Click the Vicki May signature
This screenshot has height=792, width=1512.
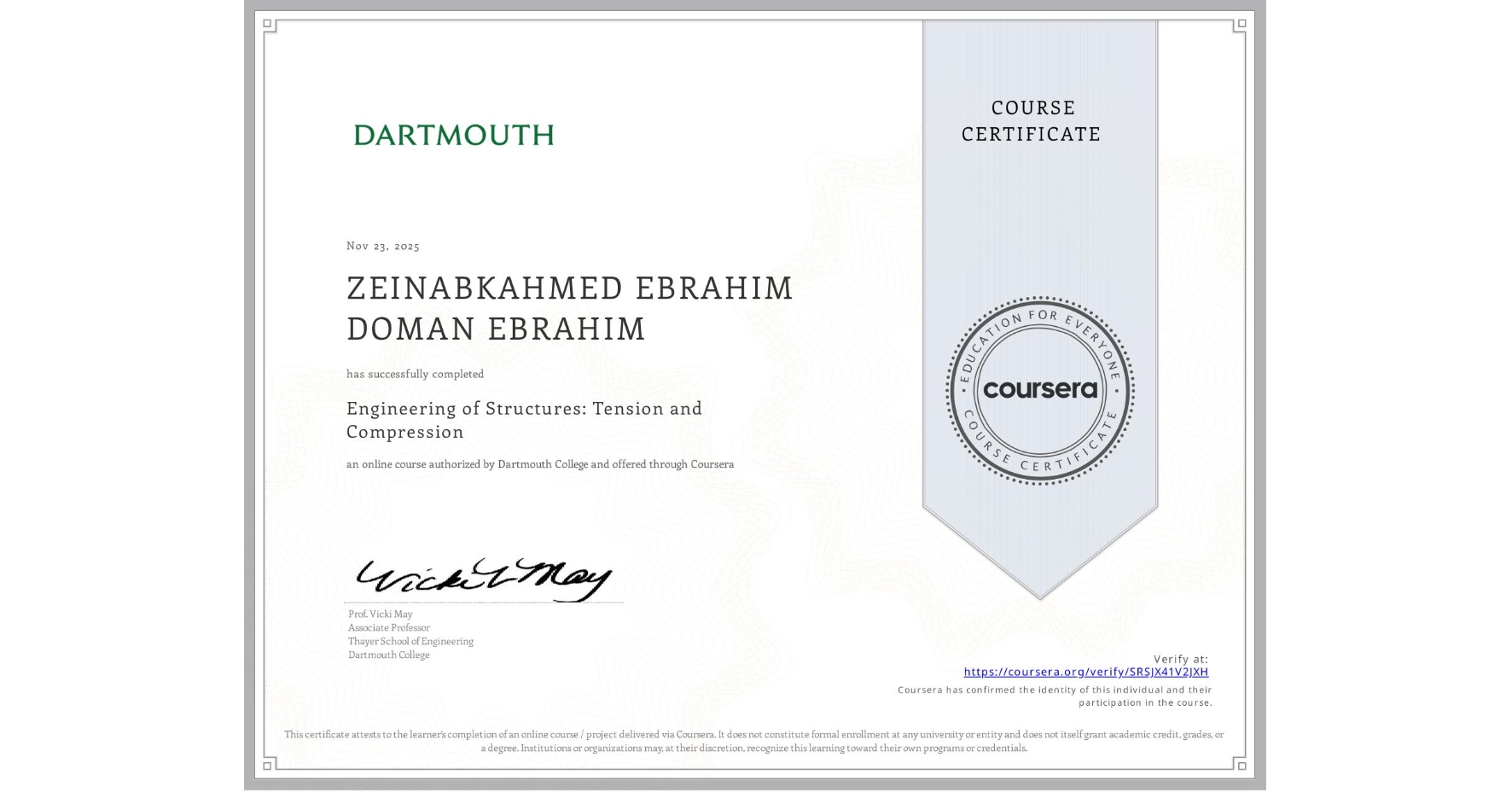(484, 579)
